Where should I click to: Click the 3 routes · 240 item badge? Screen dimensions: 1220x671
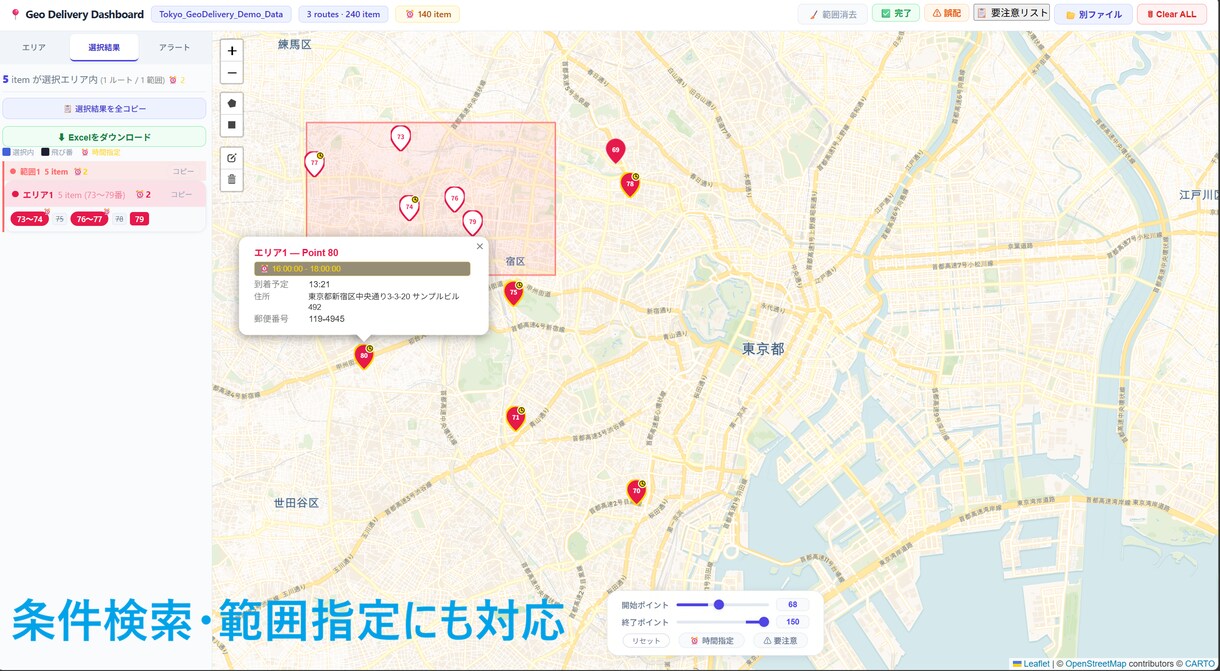343,14
